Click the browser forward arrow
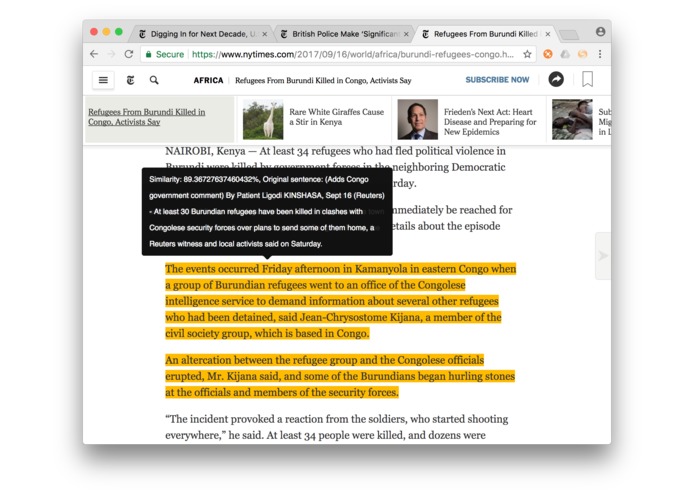The height and width of the screenshot is (494, 695). click(x=111, y=54)
